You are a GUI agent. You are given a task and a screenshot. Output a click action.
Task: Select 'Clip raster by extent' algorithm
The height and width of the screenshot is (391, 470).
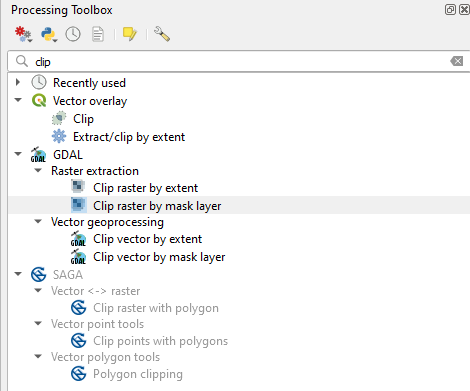pyautogui.click(x=146, y=188)
